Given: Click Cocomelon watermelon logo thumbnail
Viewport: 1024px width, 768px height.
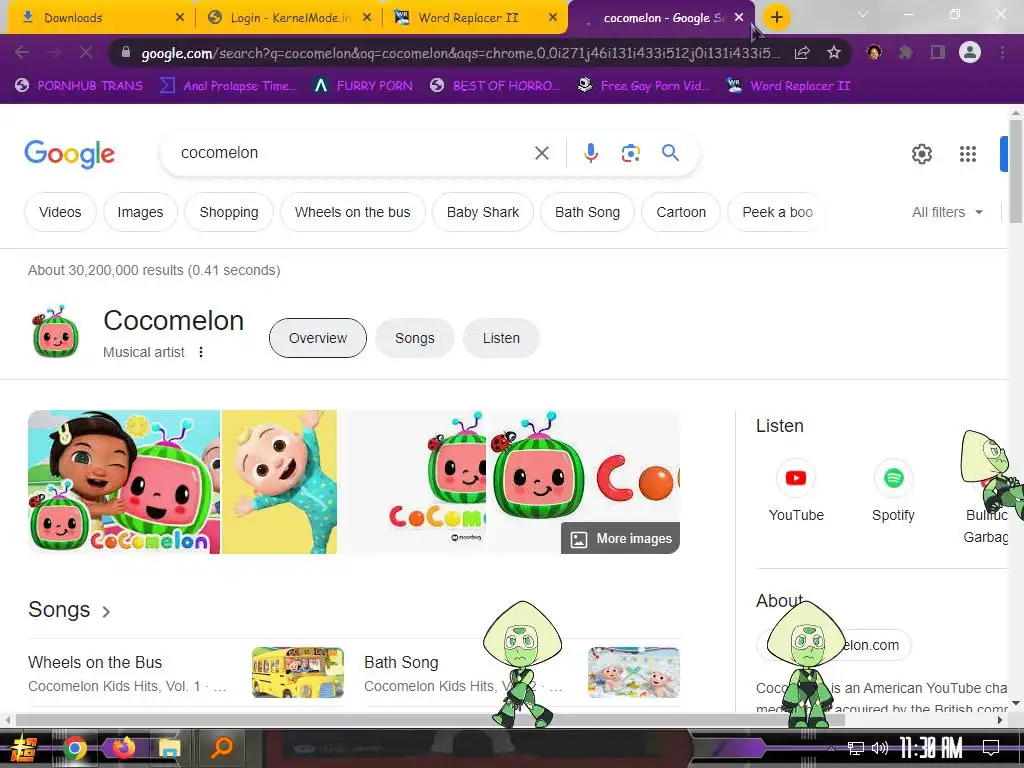Looking at the screenshot, I should coord(56,332).
